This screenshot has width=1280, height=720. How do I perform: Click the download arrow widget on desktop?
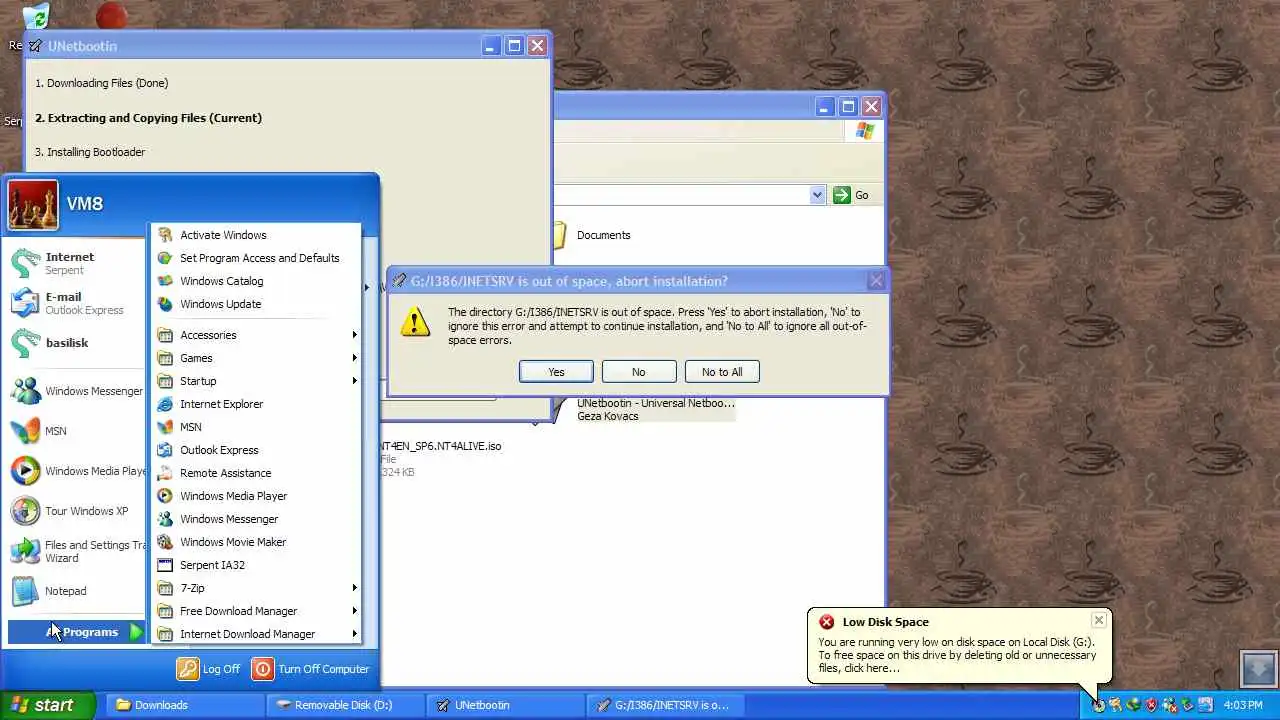(1259, 668)
